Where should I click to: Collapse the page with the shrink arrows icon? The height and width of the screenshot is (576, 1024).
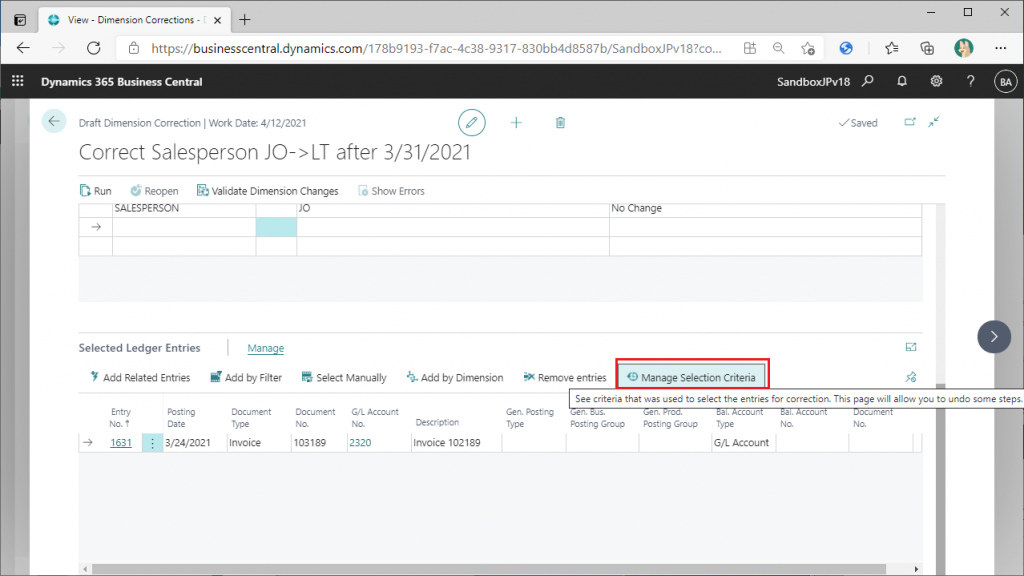point(934,122)
